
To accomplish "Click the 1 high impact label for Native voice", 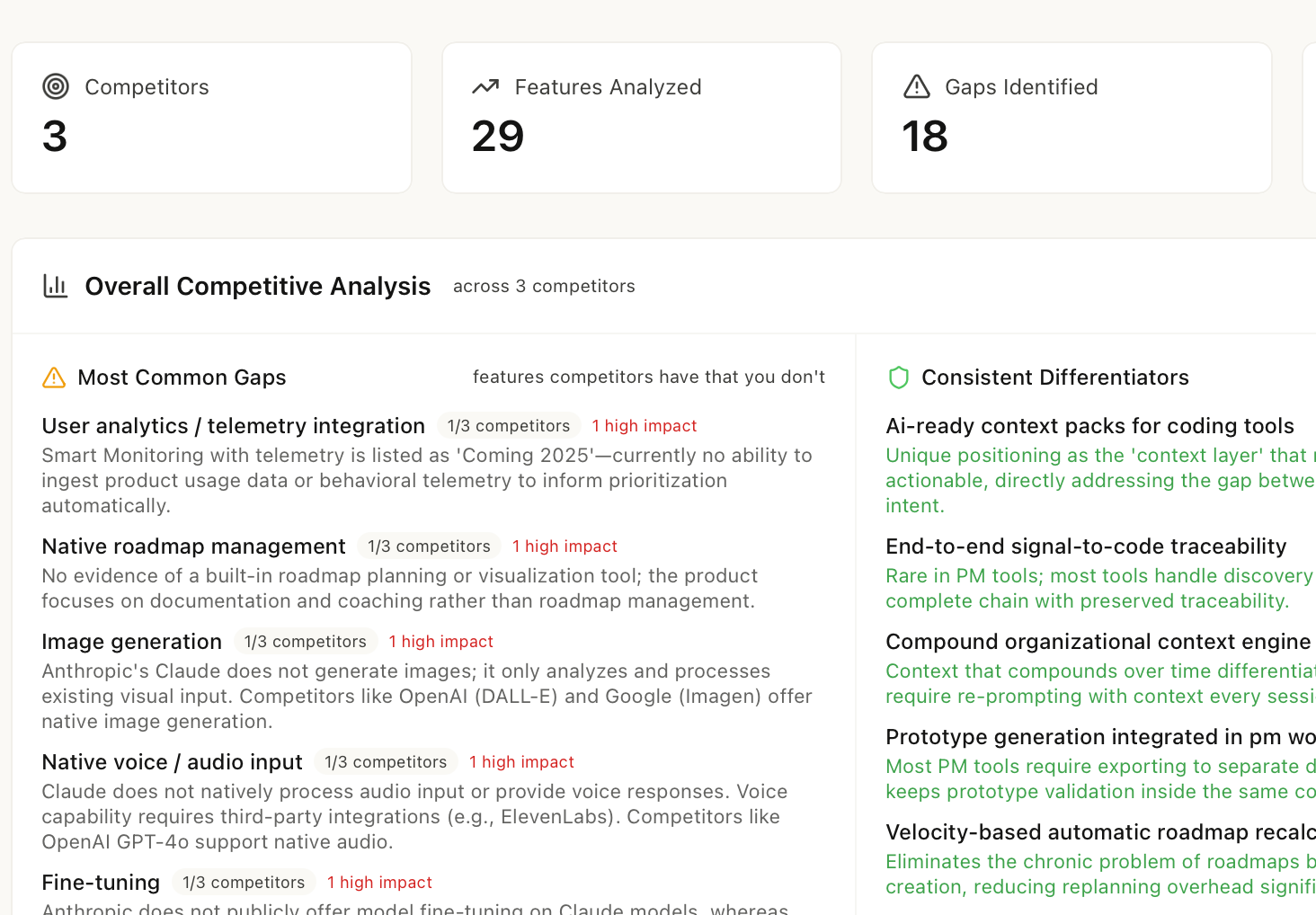I will point(521,761).
